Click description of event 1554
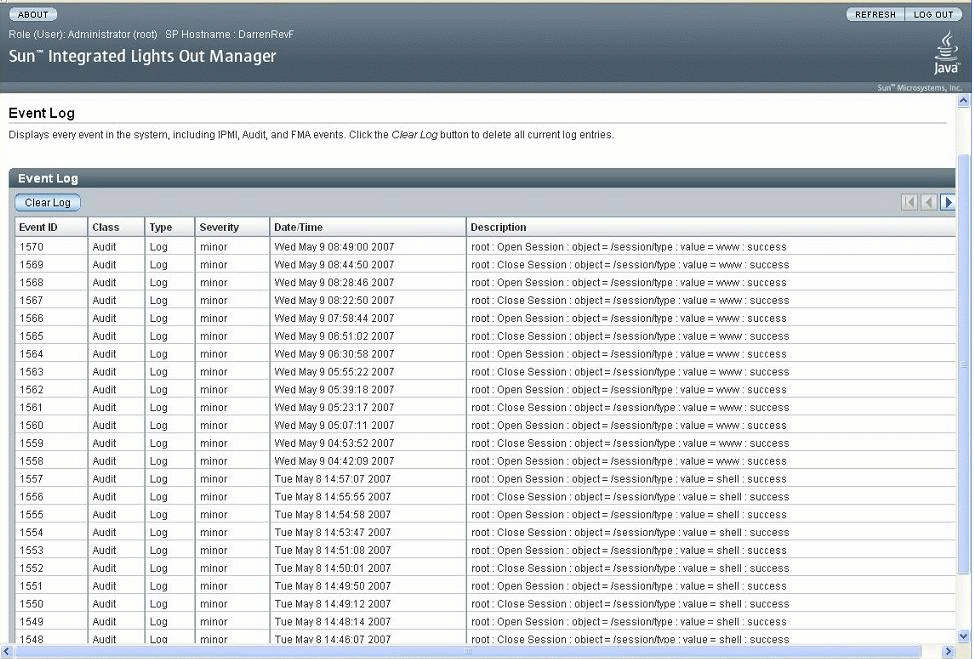The width and height of the screenshot is (974, 659). (x=630, y=533)
